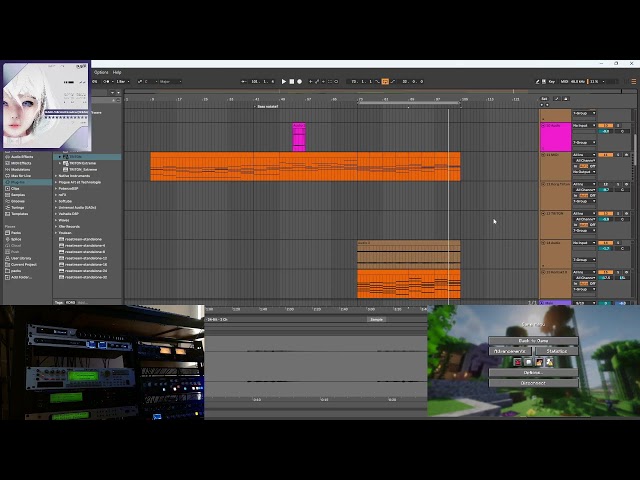Click the MIDI arrangement overdub plus icon

[x=310, y=82]
